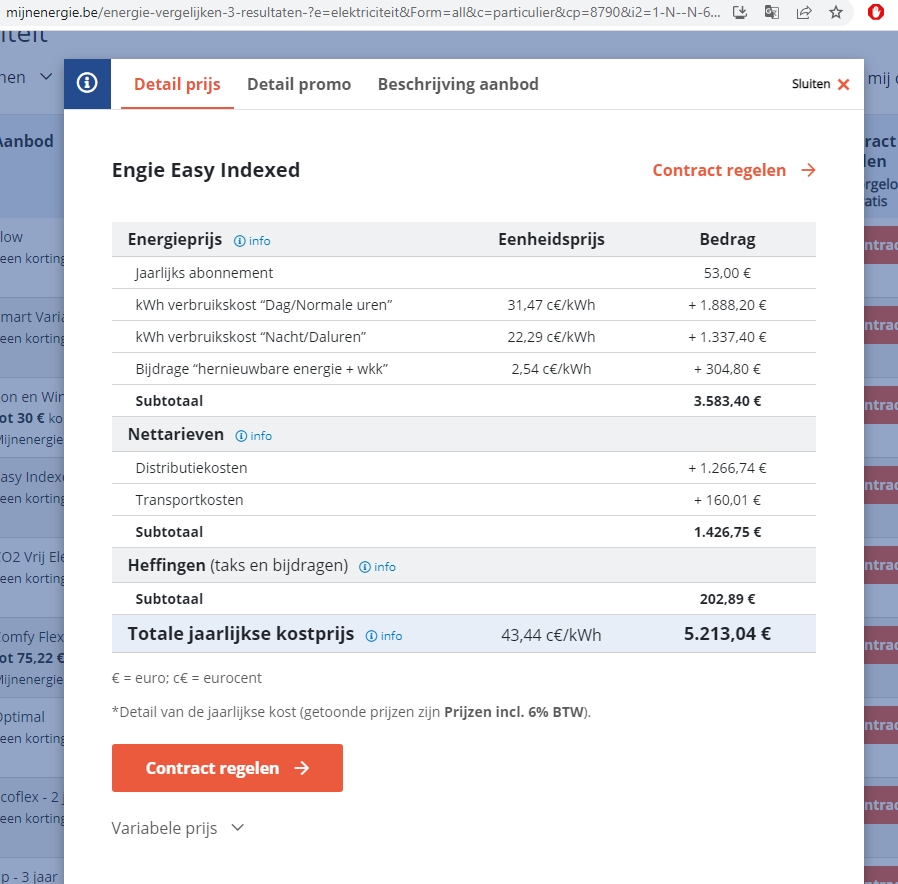Expand the Variabele prijs section
898x884 pixels.
point(178,828)
